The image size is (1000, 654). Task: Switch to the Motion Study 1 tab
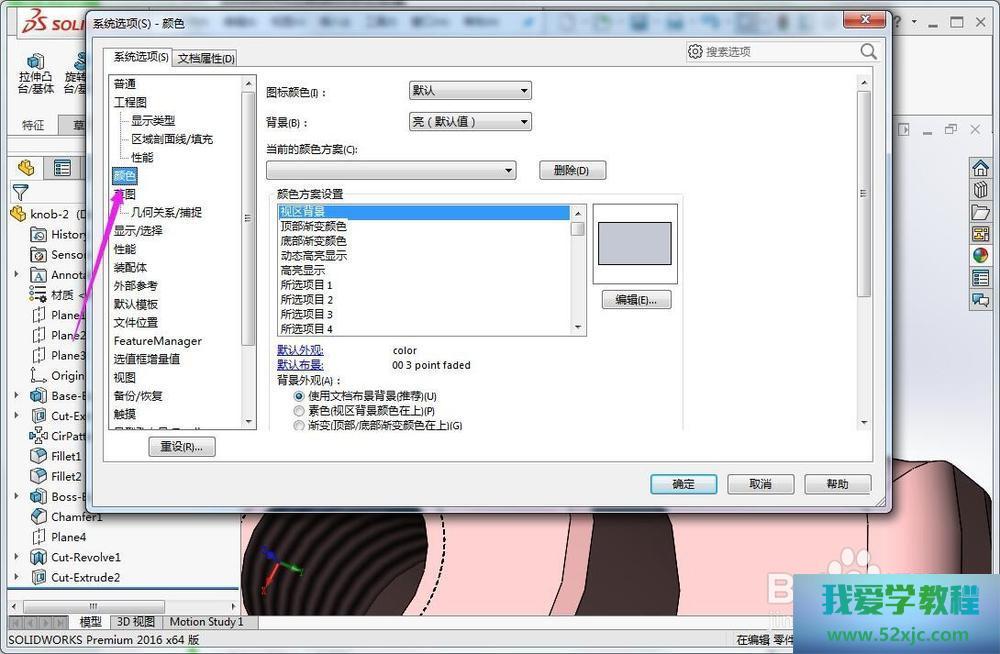pyautogui.click(x=206, y=622)
